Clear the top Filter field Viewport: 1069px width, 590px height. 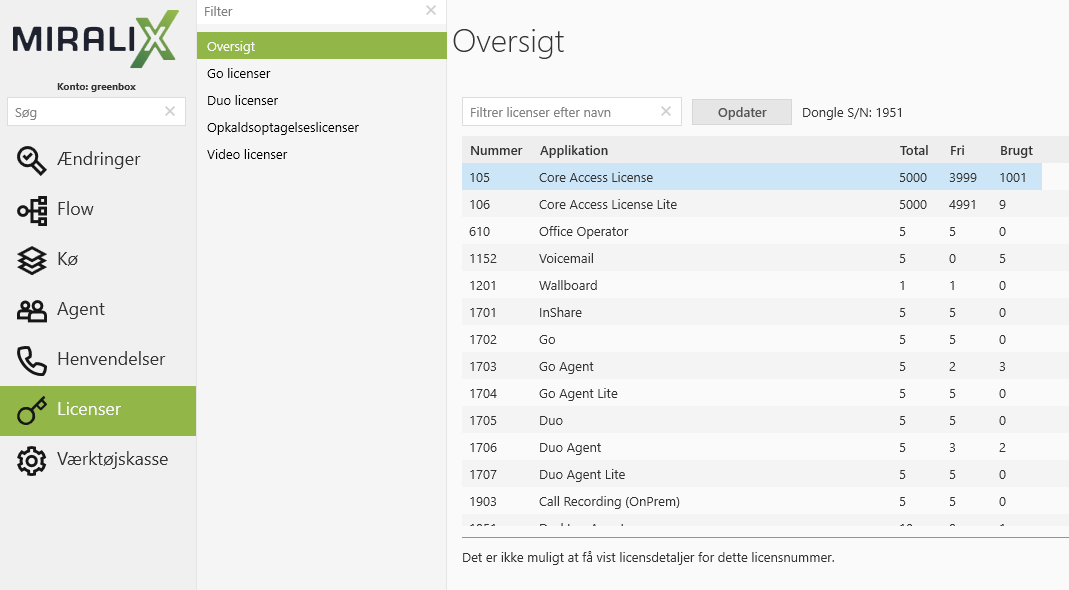click(x=431, y=10)
